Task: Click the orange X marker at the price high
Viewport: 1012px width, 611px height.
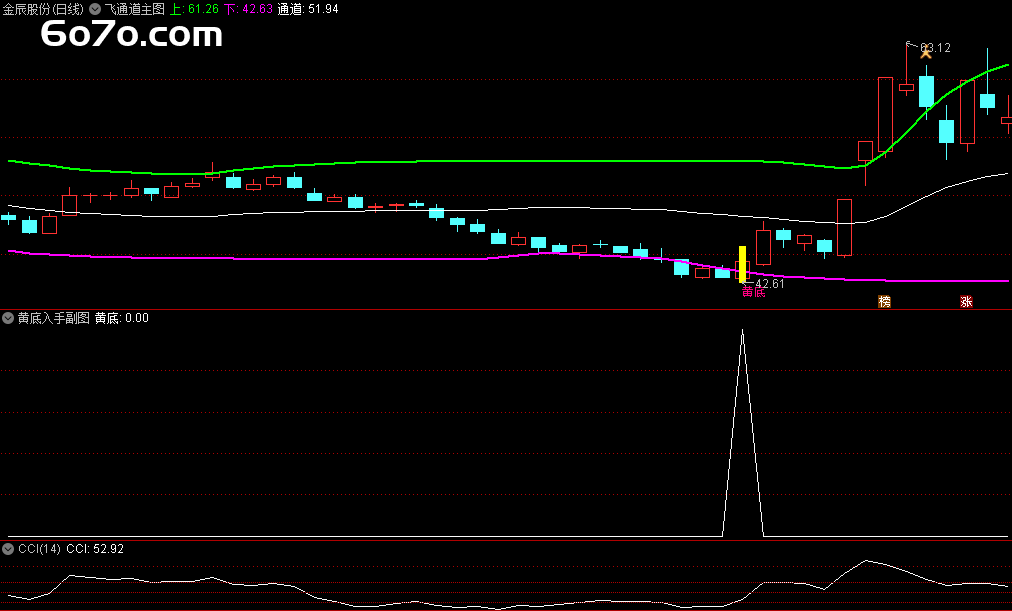Action: click(x=926, y=53)
